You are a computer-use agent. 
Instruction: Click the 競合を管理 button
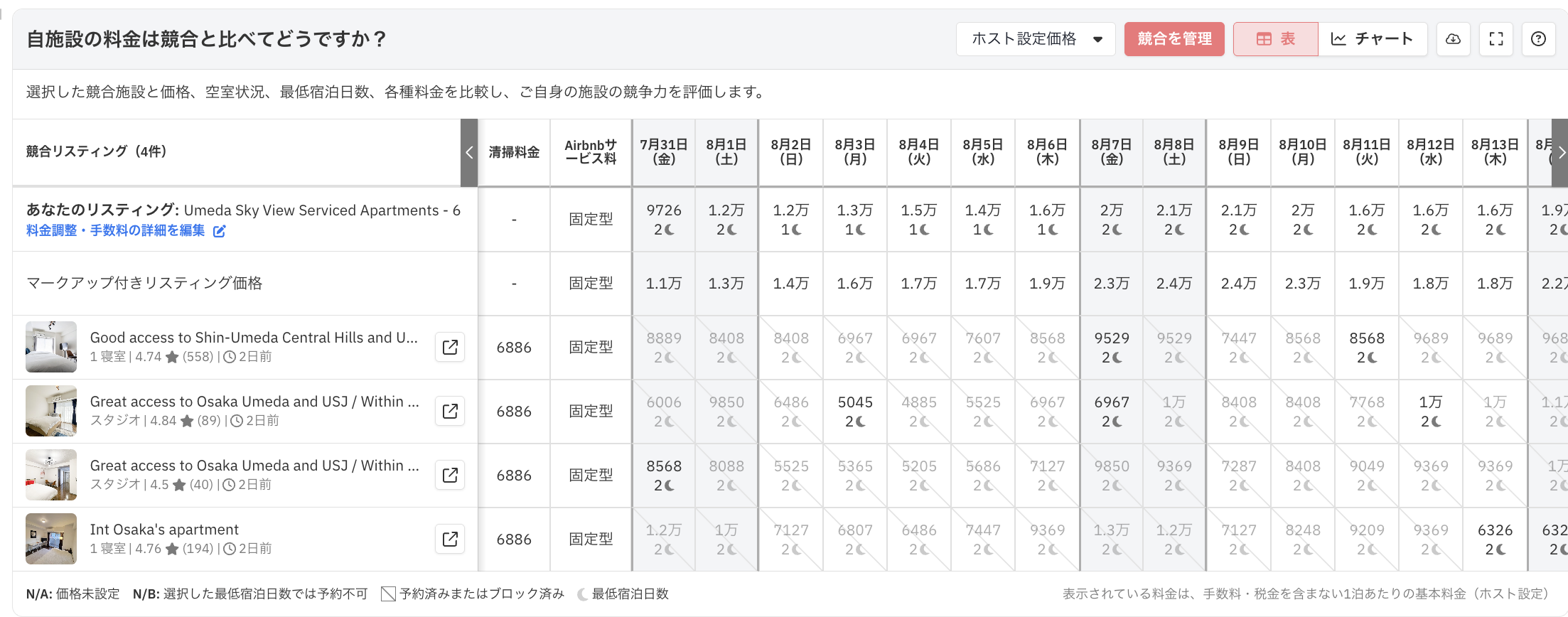point(1174,39)
